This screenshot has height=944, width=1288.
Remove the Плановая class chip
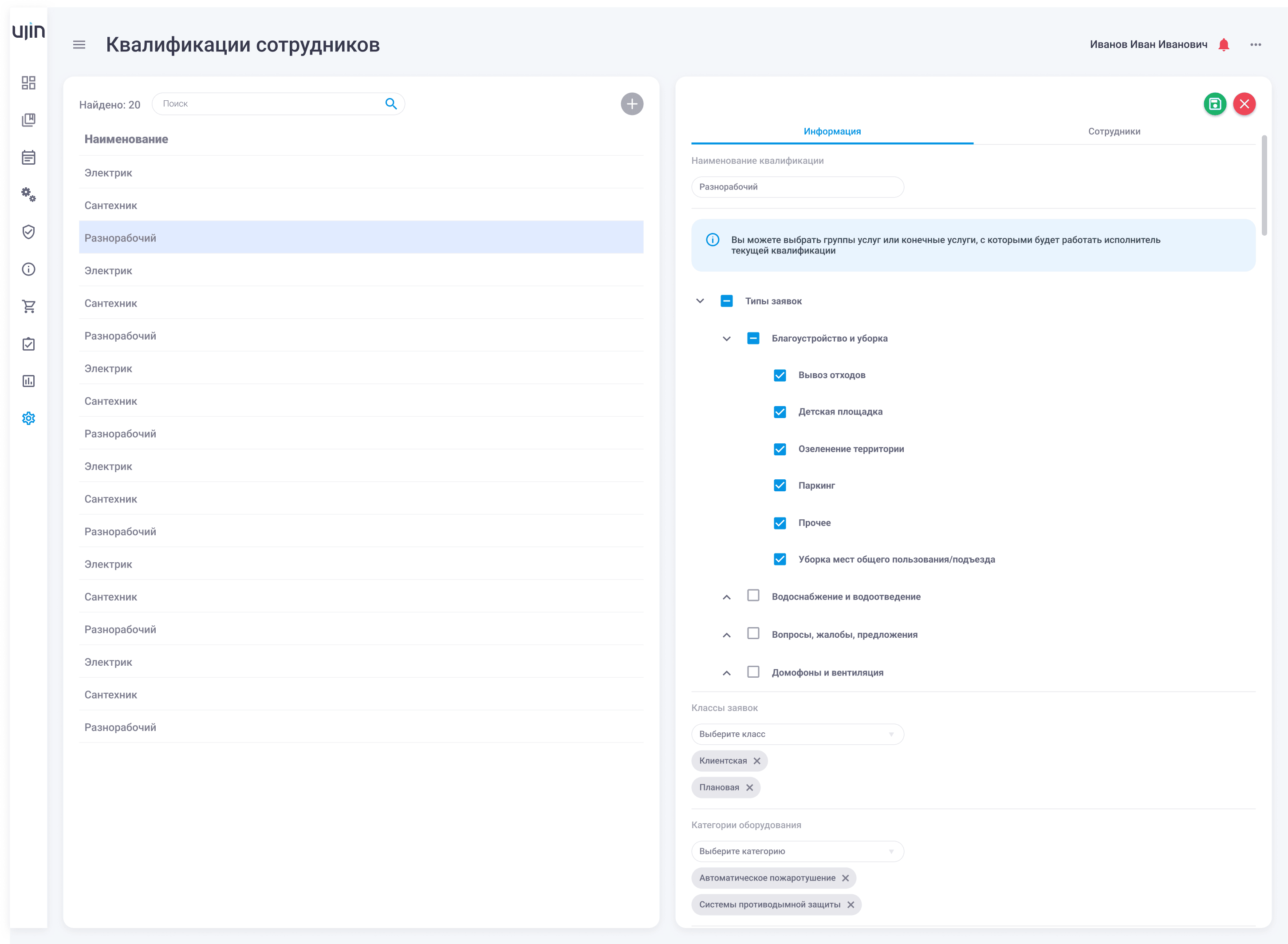coord(749,787)
